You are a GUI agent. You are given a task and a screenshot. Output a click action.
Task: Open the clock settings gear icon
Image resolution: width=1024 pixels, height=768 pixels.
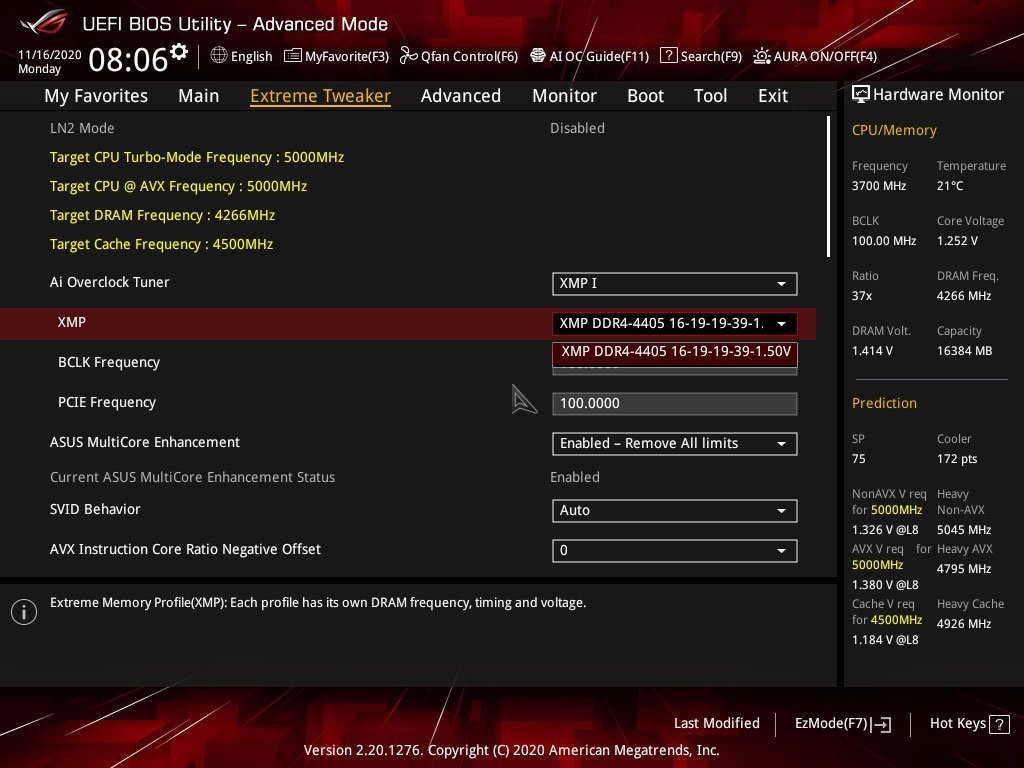pos(179,52)
